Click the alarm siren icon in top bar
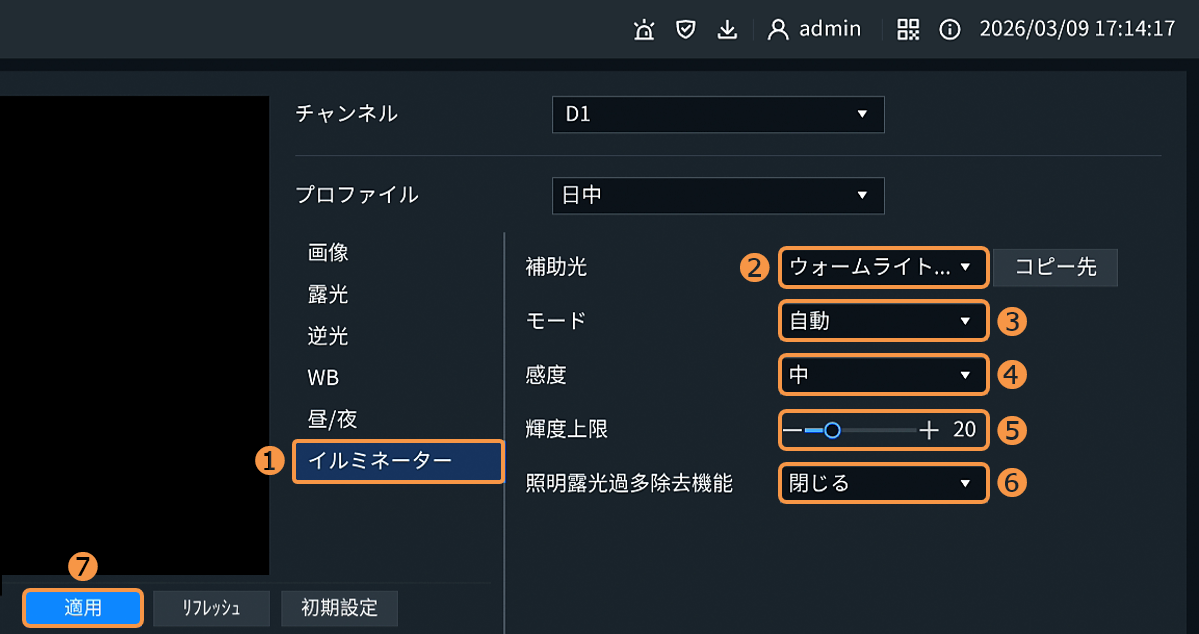Viewport: 1199px width, 634px height. point(644,30)
